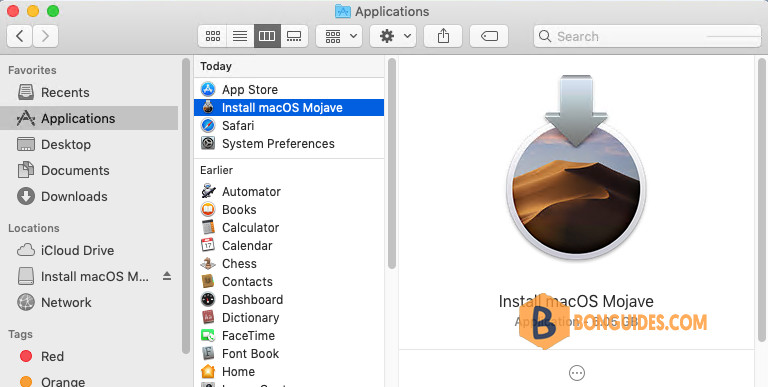Select the Calendar text entry

(247, 246)
